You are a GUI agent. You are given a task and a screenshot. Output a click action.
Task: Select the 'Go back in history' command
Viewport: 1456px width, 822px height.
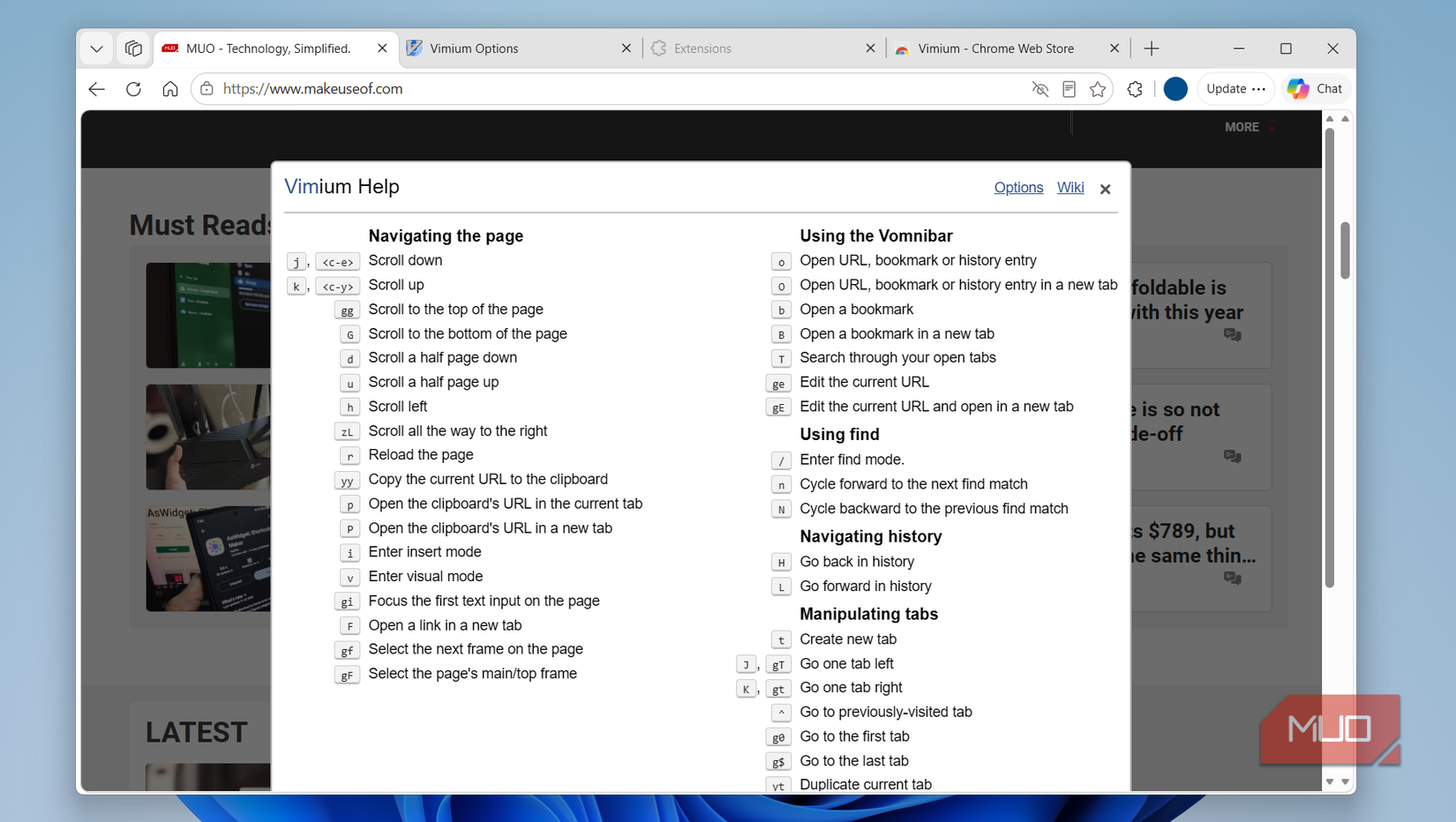857,562
